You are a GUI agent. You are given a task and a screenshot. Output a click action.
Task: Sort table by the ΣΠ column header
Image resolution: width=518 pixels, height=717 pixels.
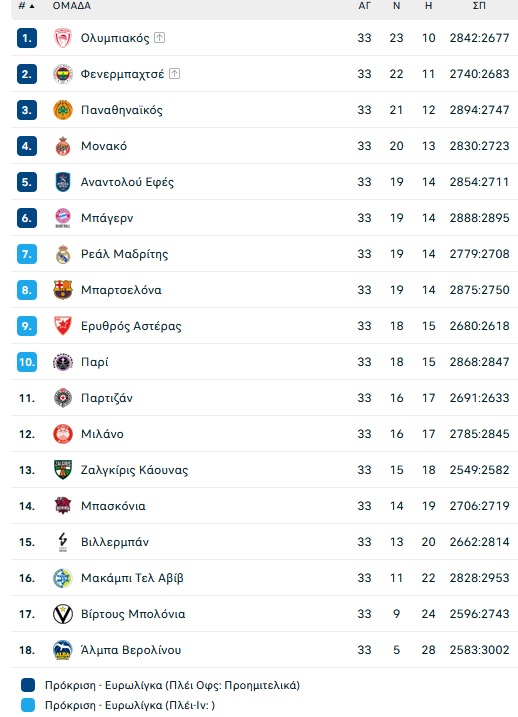[x=479, y=6]
